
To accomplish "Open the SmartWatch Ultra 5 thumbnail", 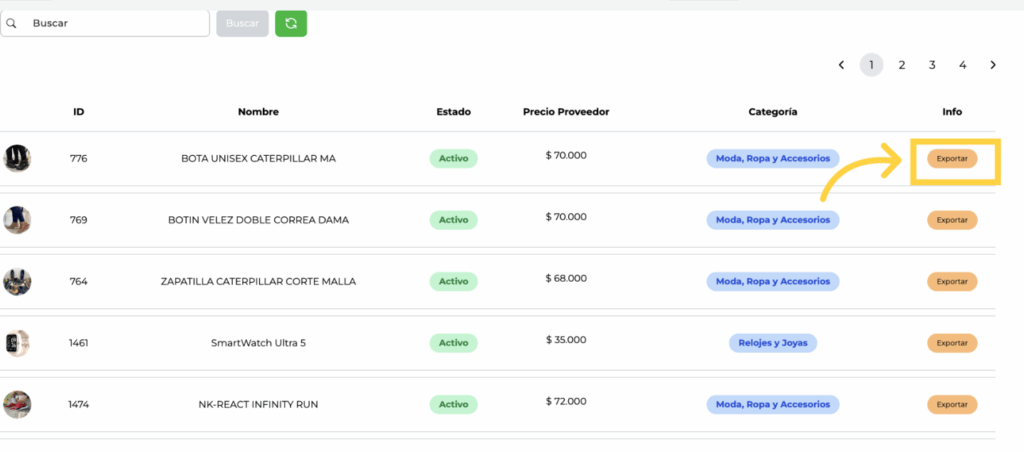I will click(17, 343).
